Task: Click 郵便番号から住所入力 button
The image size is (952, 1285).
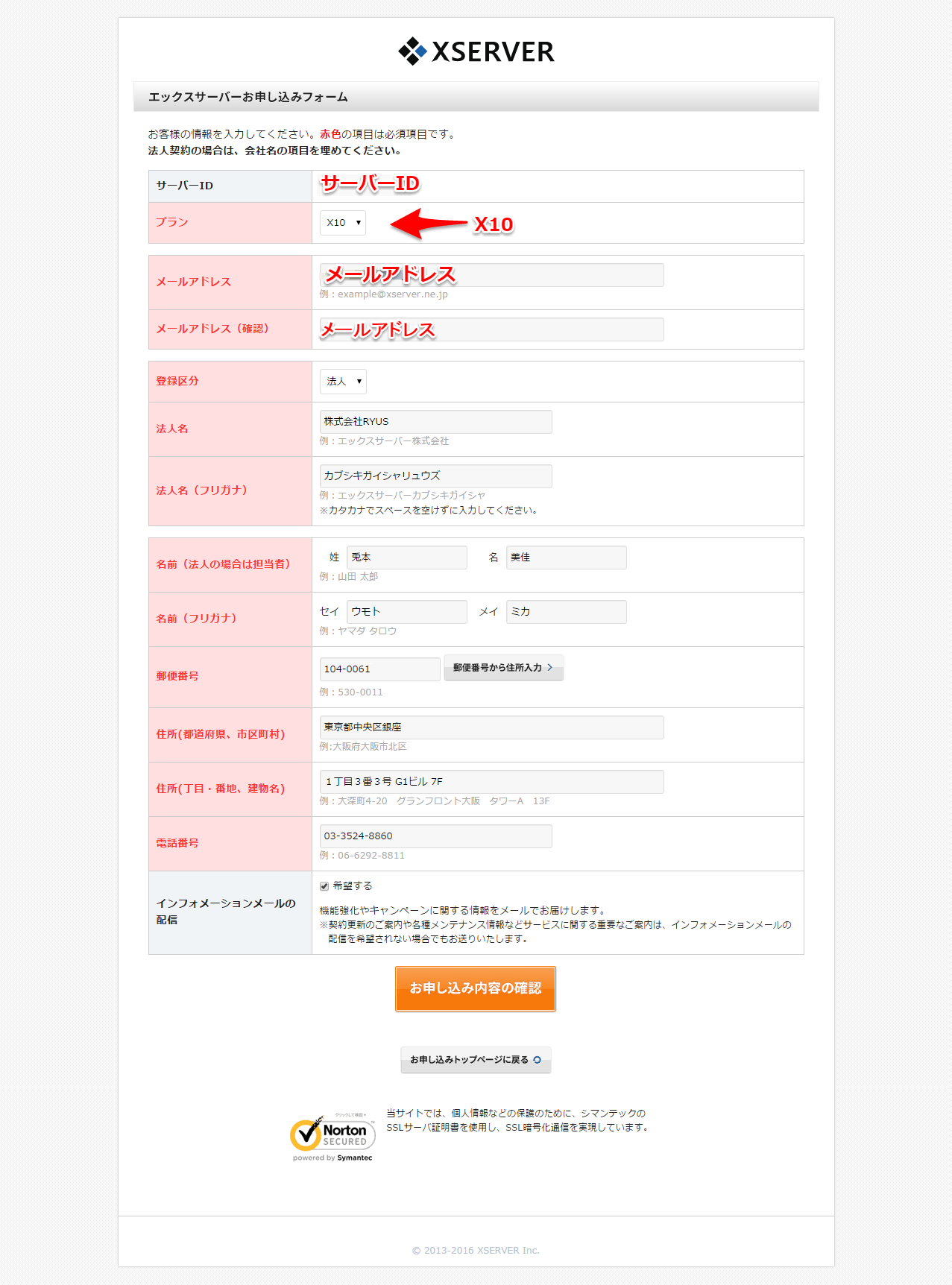Action: [503, 668]
